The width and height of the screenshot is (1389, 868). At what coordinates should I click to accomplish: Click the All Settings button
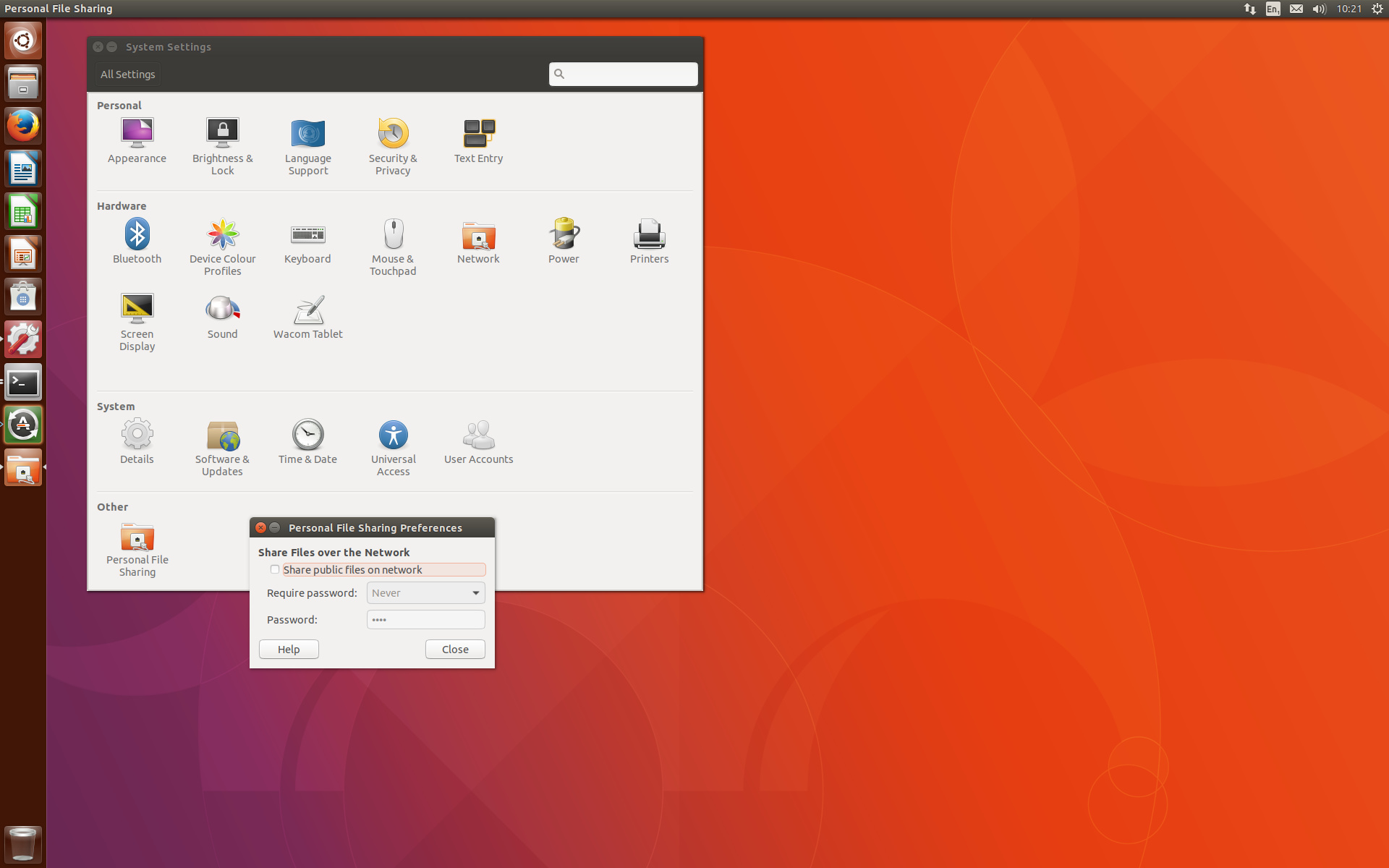pos(128,75)
